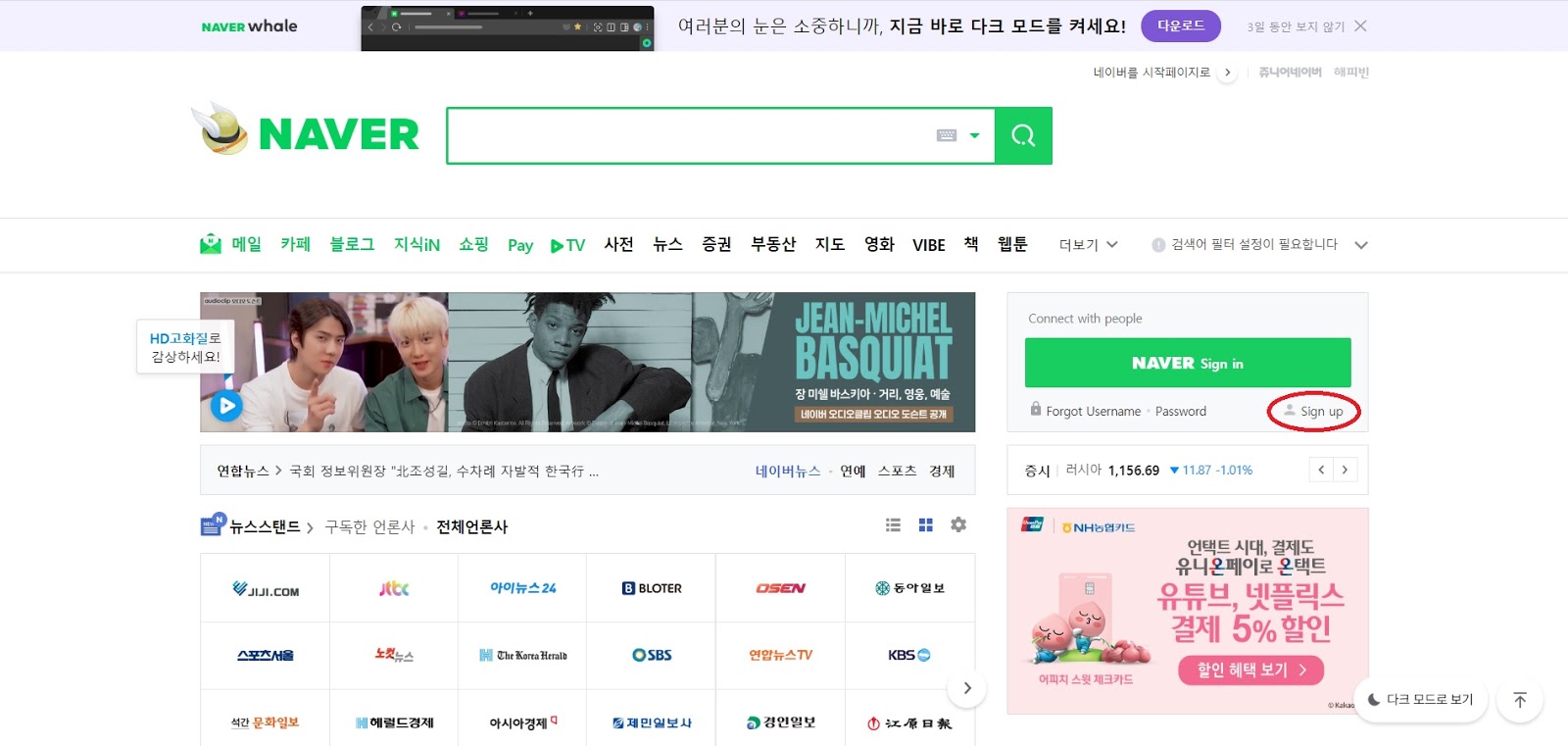The width and height of the screenshot is (1568, 746).
Task: Click 할인 혜택 보기 ad button
Action: [1250, 671]
